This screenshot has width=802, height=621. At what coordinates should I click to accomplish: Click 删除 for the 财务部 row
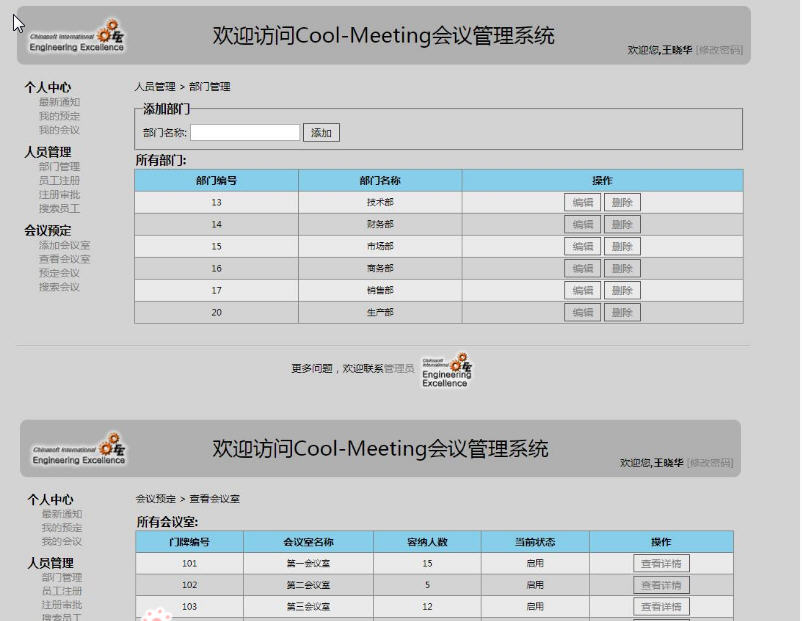pos(622,224)
